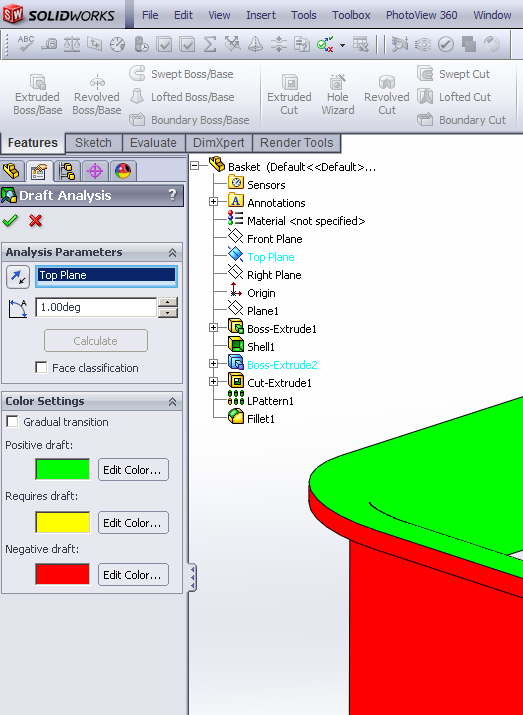The width and height of the screenshot is (523, 715).
Task: Open the FeatureManager design tree tab icon
Action: (x=12, y=171)
